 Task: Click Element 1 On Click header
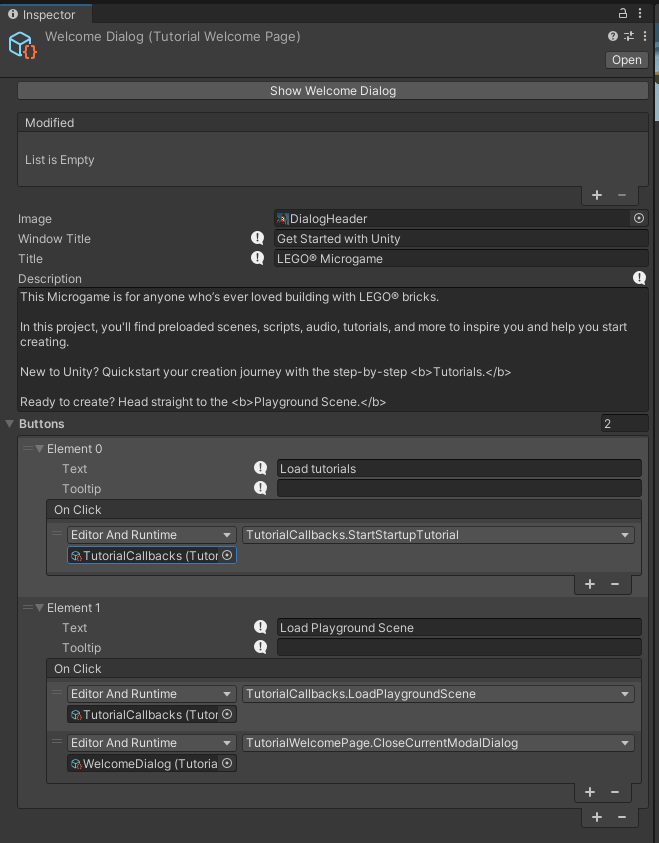pos(344,669)
